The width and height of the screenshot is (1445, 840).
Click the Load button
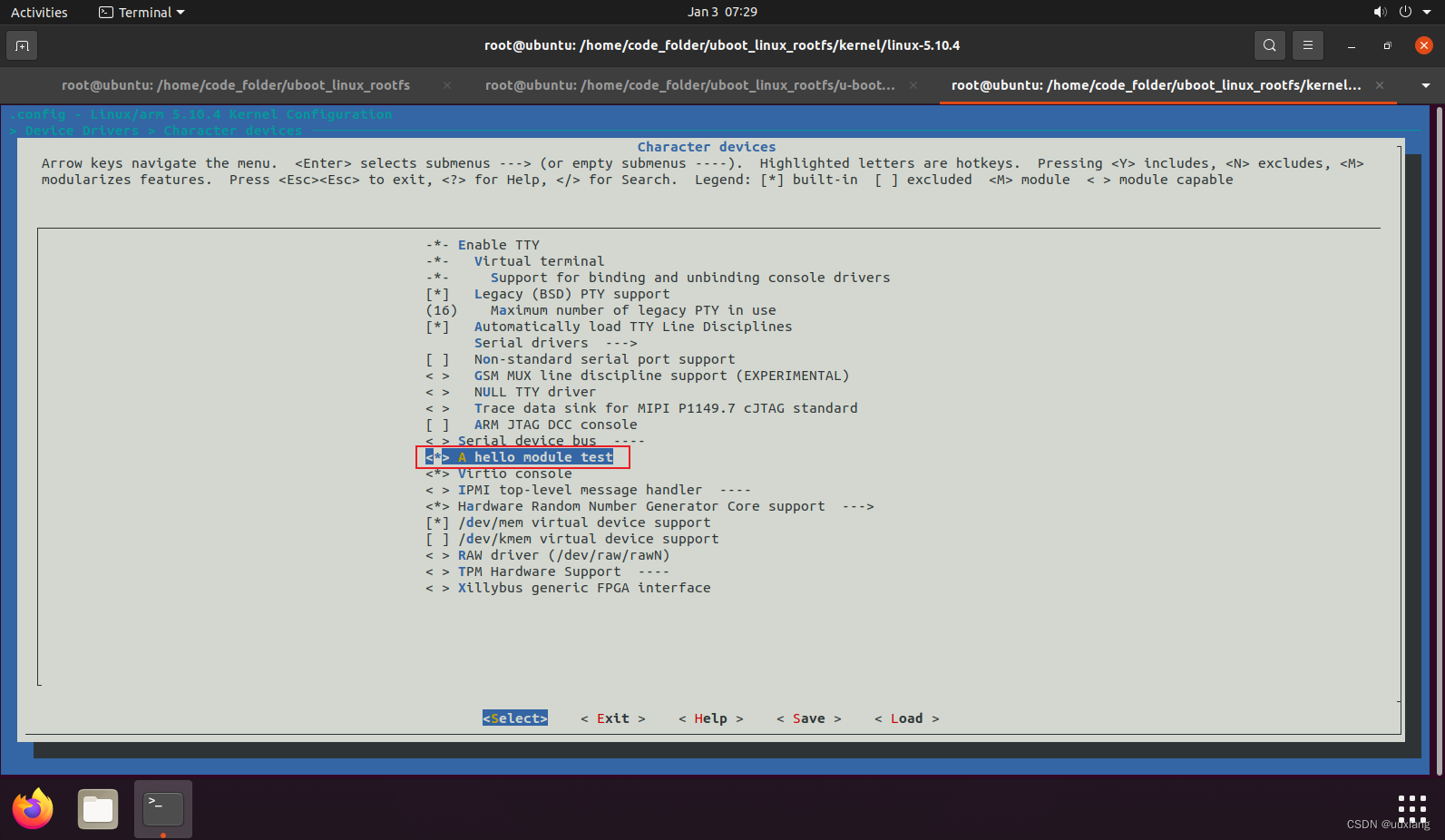click(907, 718)
